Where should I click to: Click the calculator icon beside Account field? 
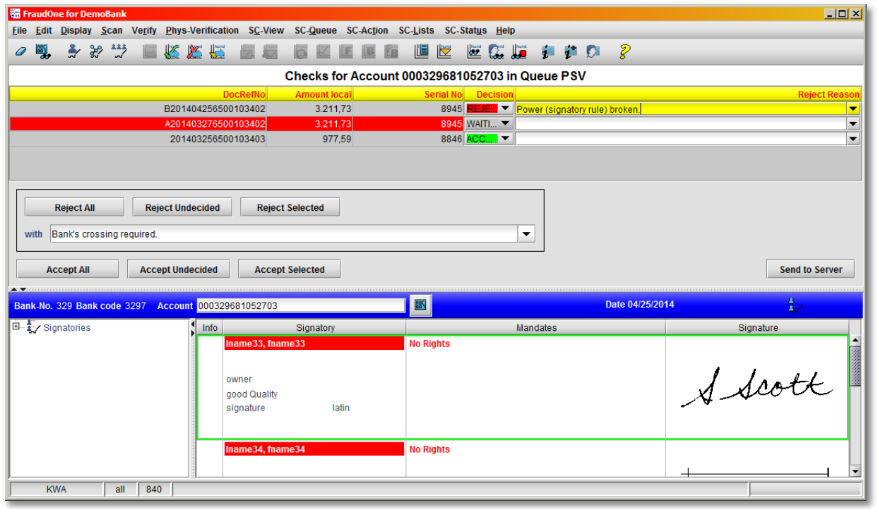[421, 305]
